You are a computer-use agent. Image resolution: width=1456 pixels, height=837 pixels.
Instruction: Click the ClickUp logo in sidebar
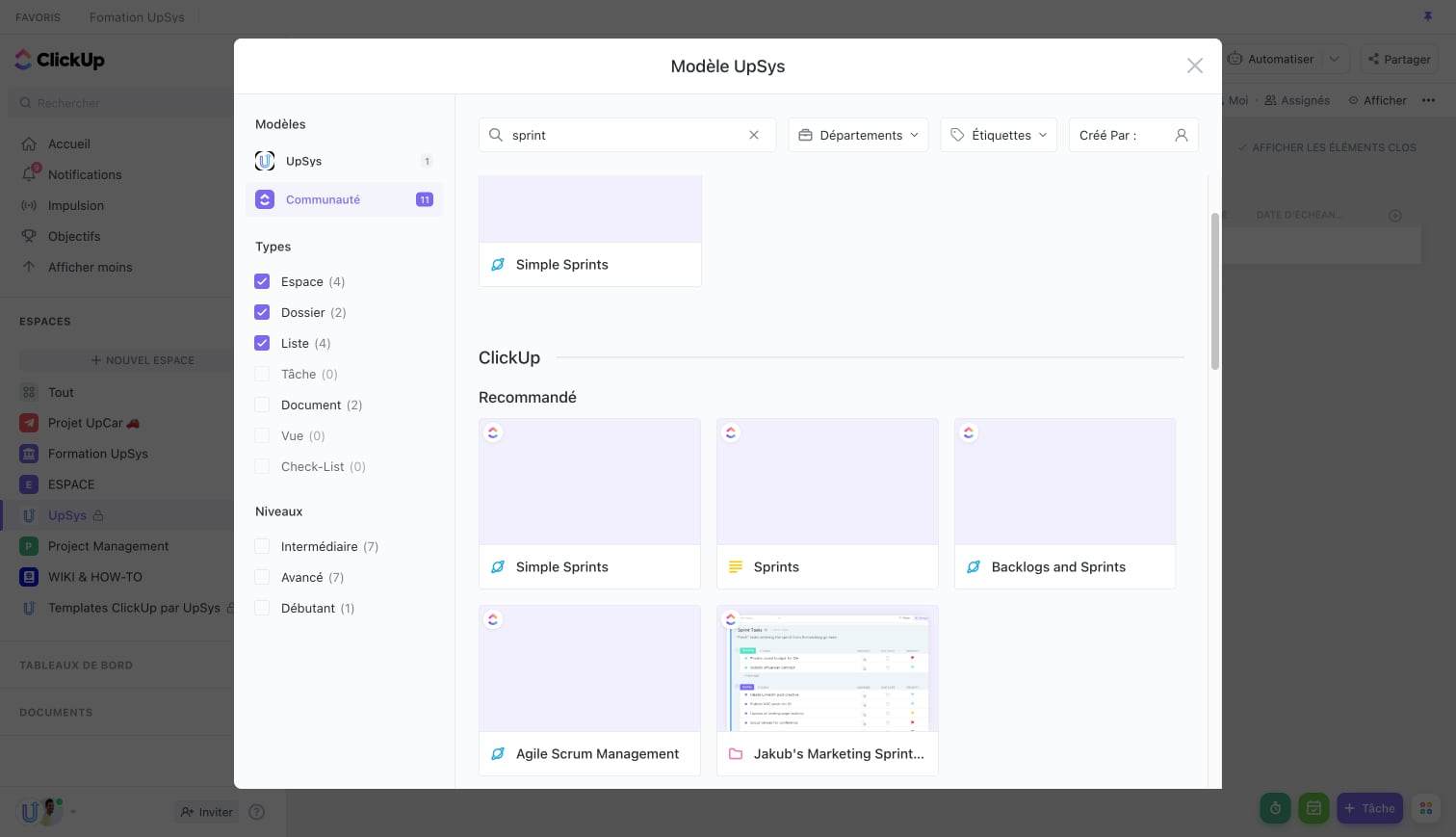click(60, 60)
